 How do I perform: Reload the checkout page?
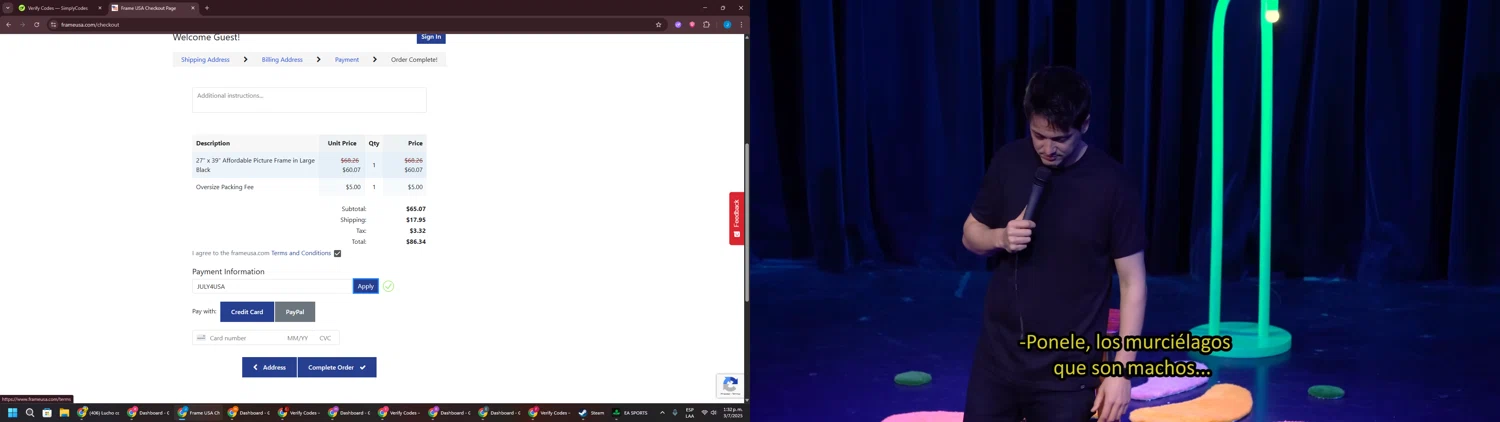coord(37,24)
